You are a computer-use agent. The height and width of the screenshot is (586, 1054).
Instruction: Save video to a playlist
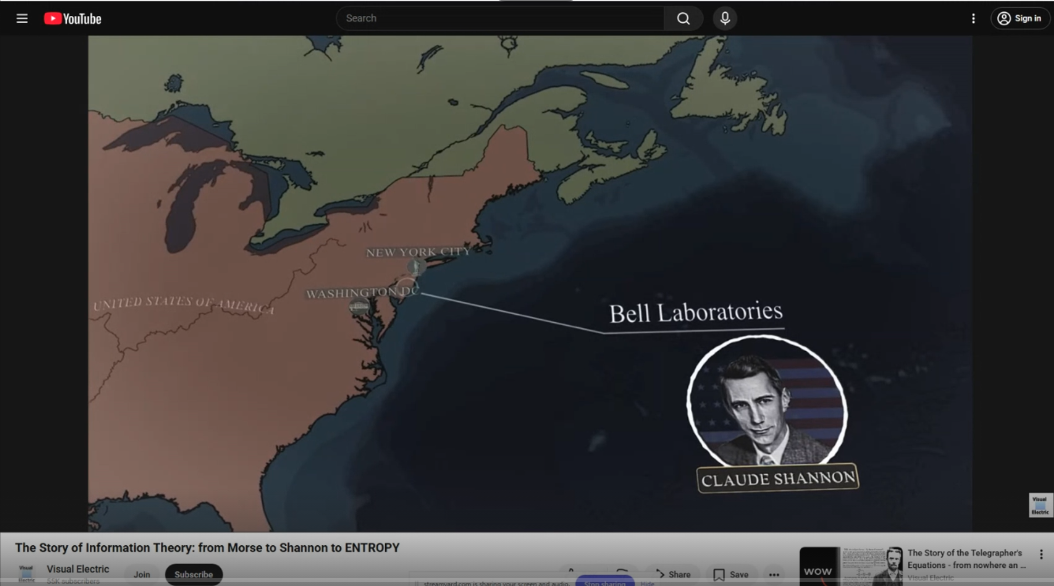tap(731, 575)
